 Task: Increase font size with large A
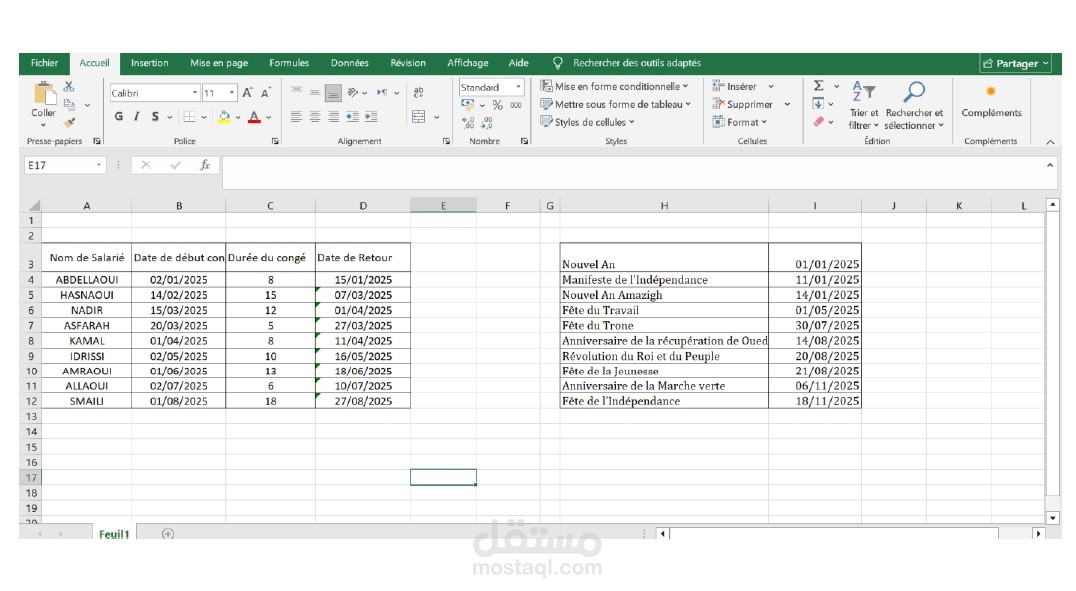247,93
